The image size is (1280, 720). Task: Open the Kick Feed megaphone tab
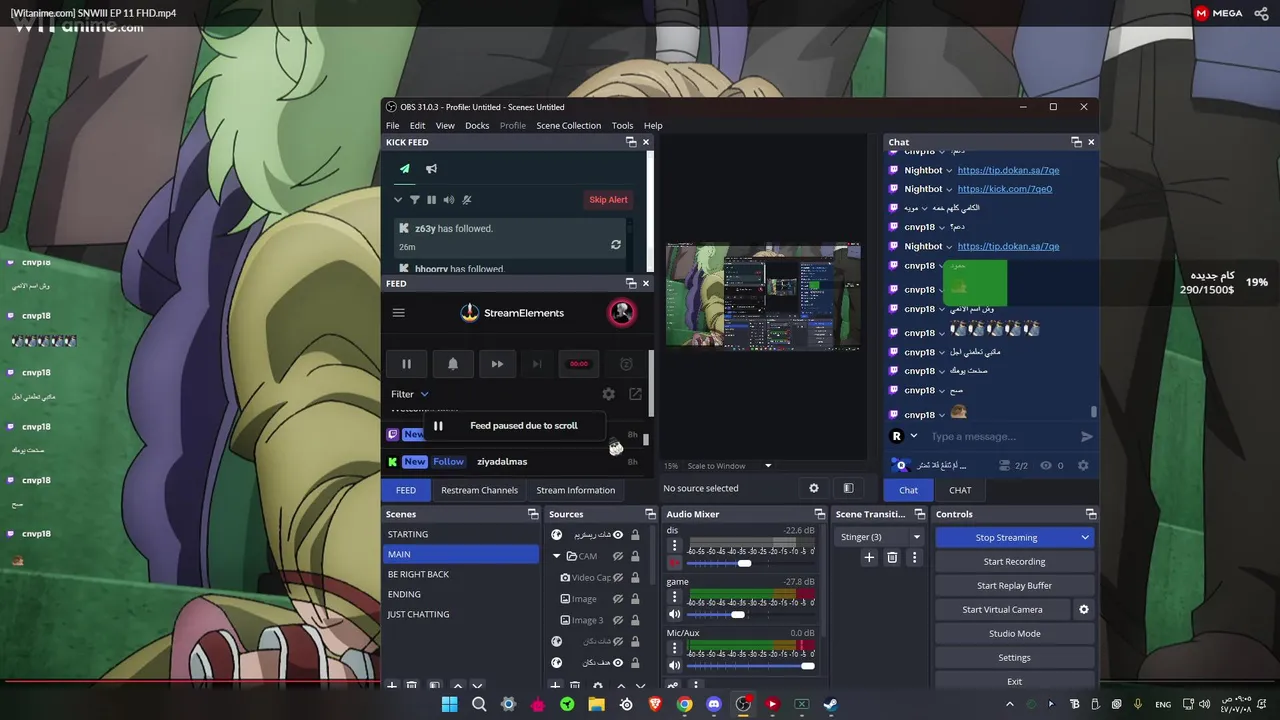tap(431, 169)
